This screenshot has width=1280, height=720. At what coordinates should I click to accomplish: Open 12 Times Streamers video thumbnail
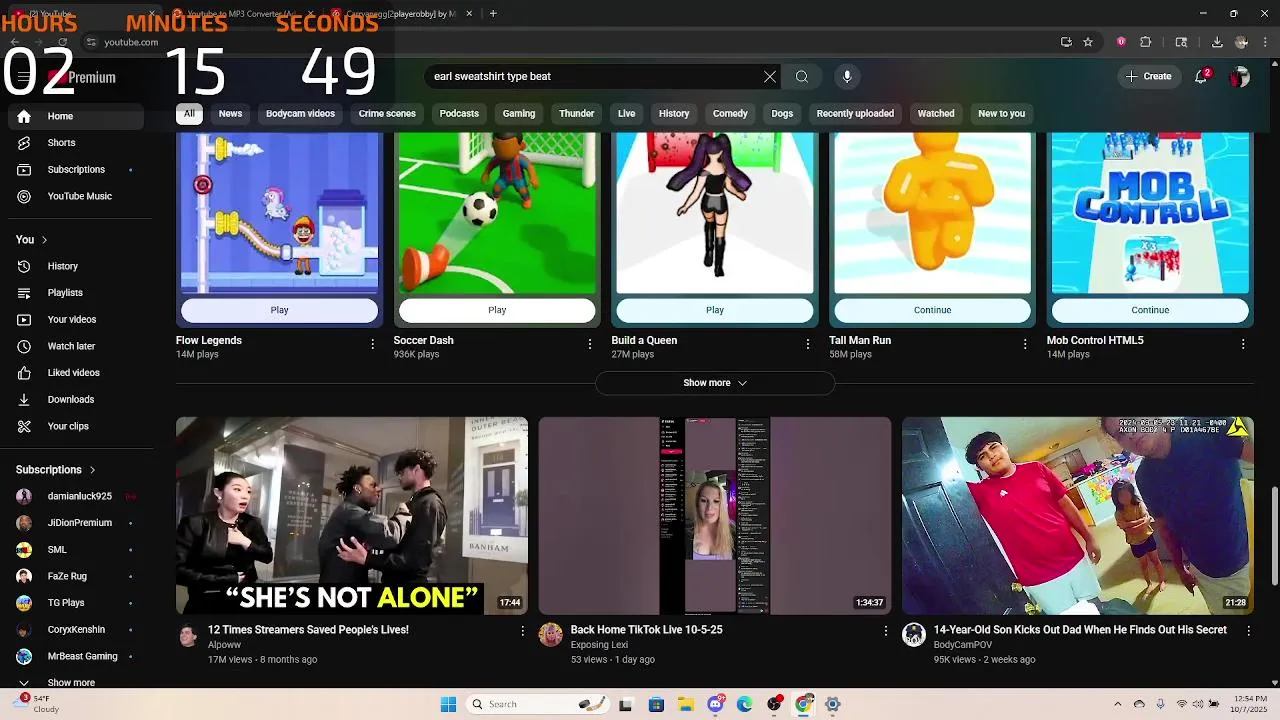(x=352, y=516)
